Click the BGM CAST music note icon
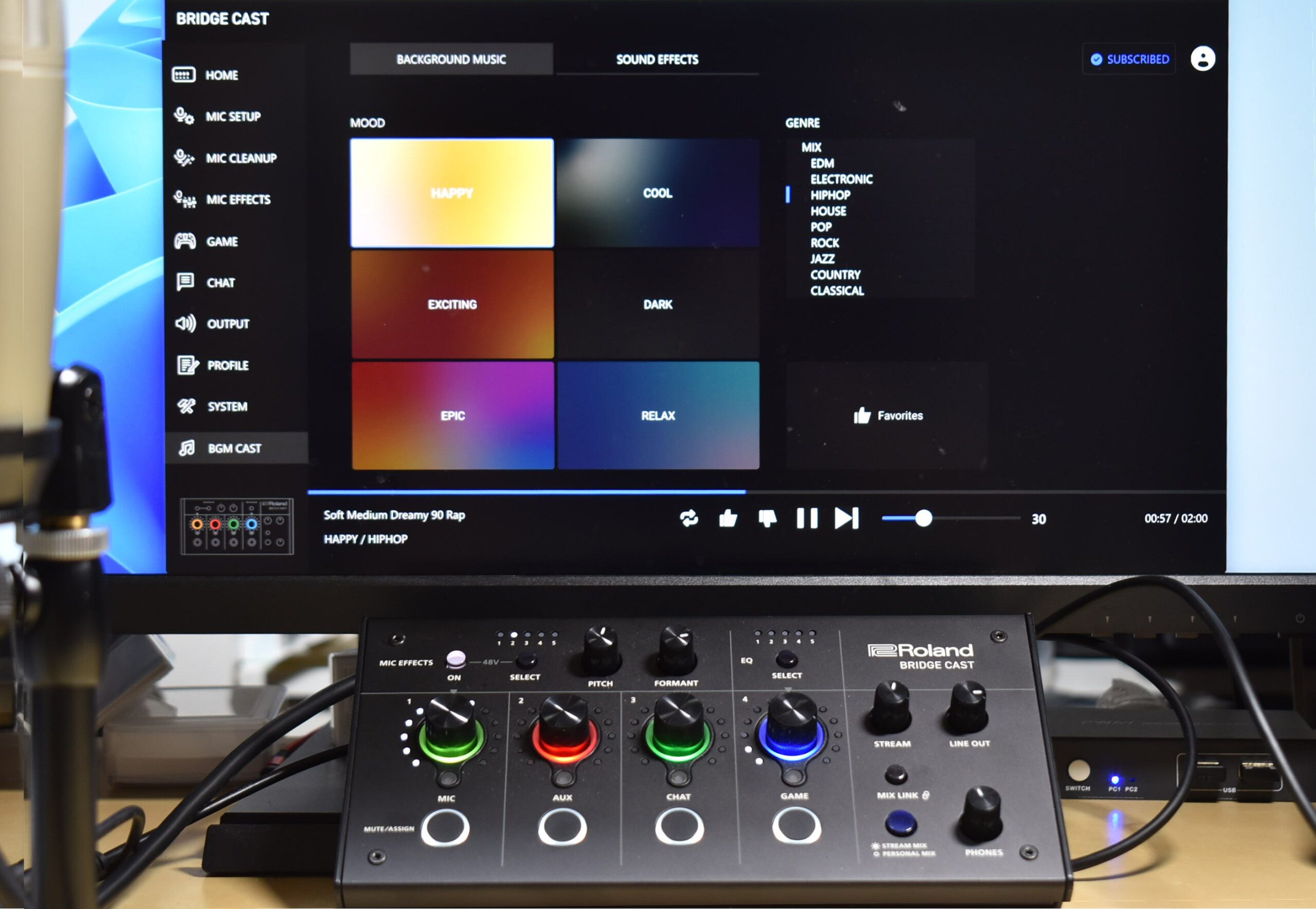The image size is (1316, 909). (187, 448)
